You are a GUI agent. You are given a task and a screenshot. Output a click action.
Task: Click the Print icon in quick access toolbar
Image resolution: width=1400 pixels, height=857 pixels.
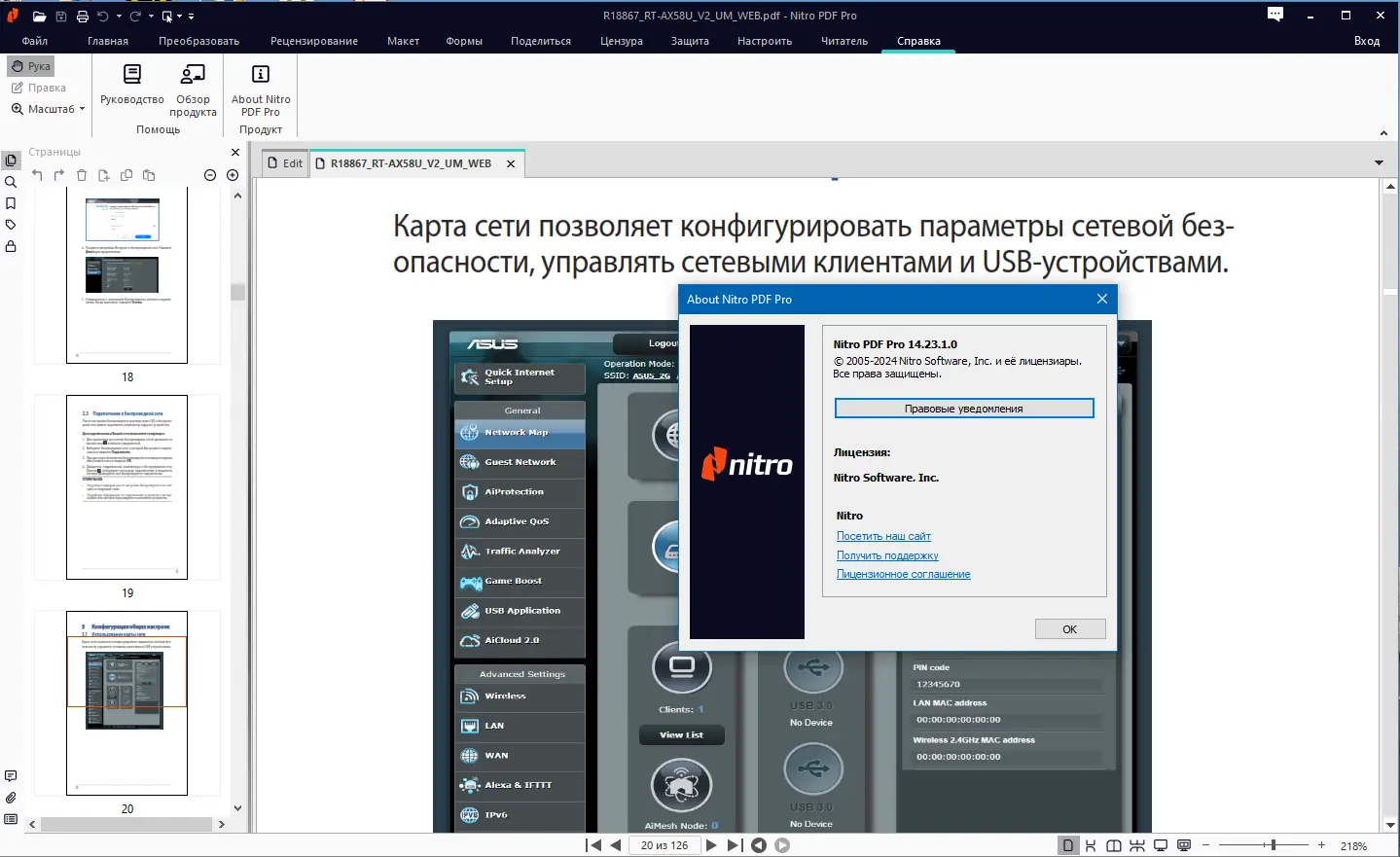[83, 16]
